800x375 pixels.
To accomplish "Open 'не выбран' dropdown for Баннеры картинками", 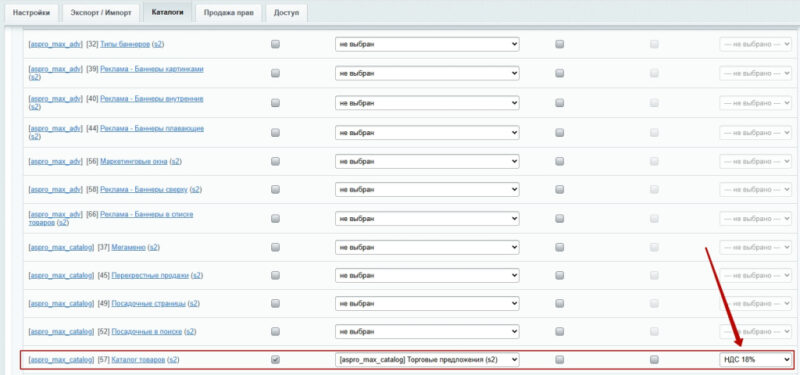I will (x=427, y=73).
